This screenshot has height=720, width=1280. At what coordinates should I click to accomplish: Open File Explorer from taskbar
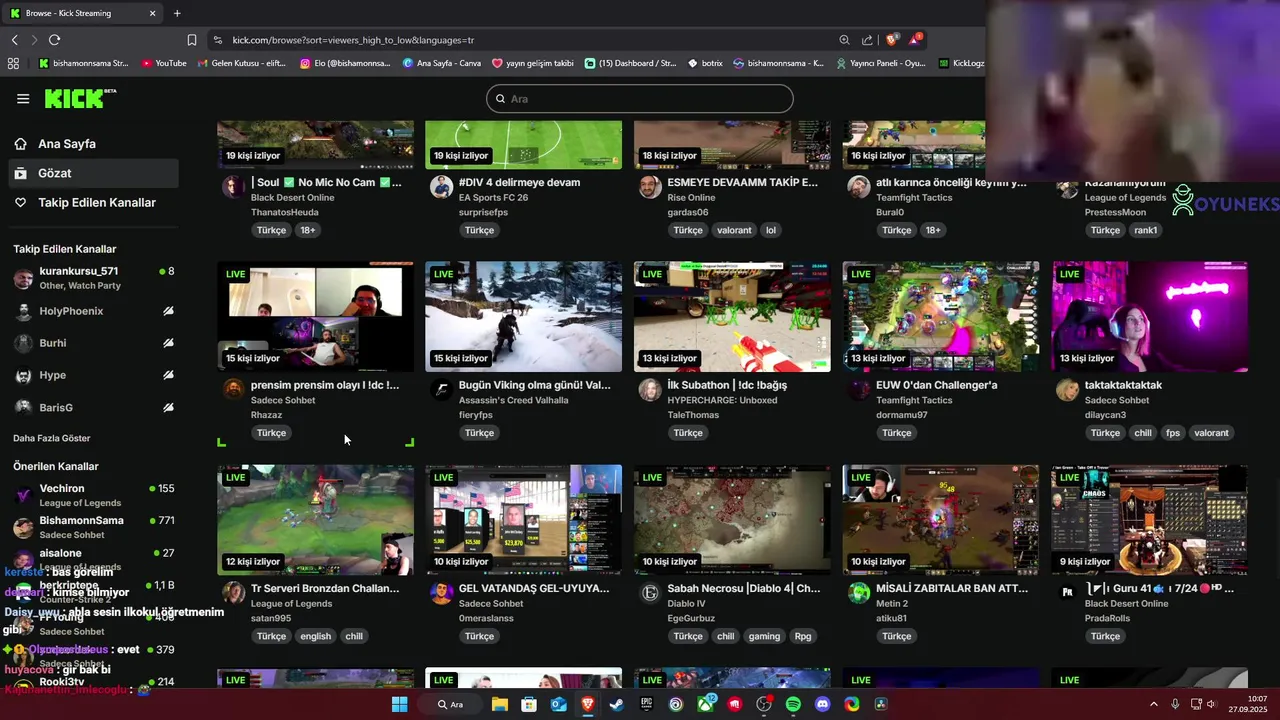tap(499, 704)
